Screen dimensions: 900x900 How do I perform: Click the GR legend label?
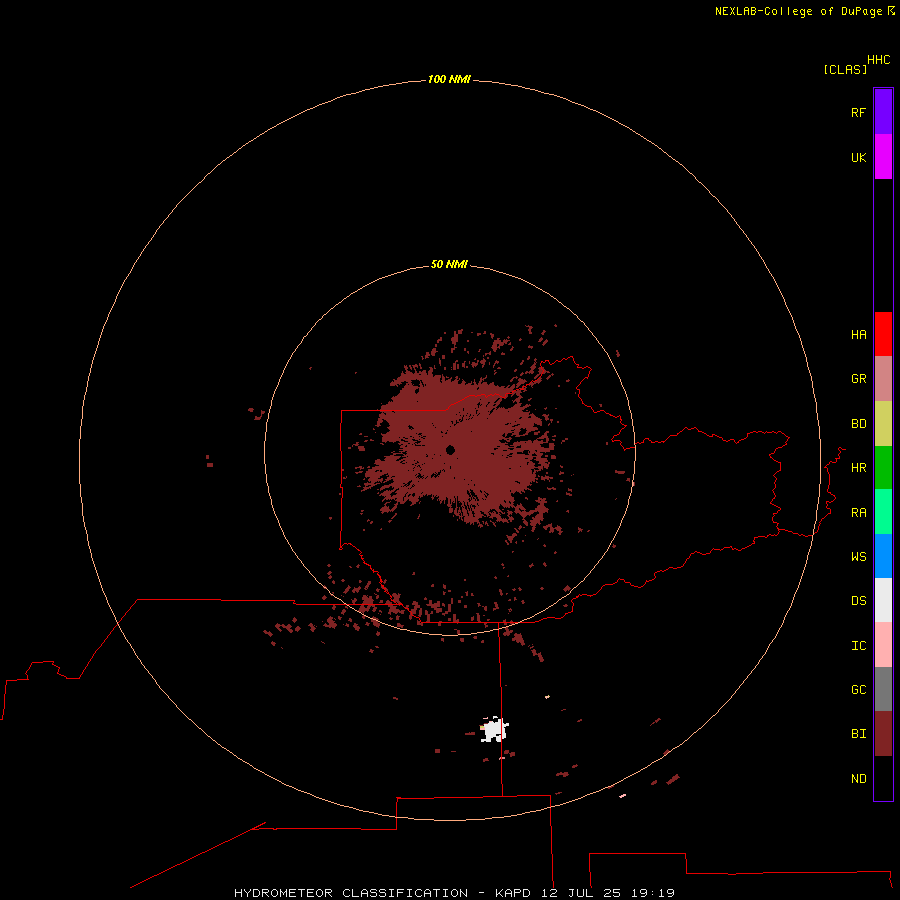pos(858,379)
